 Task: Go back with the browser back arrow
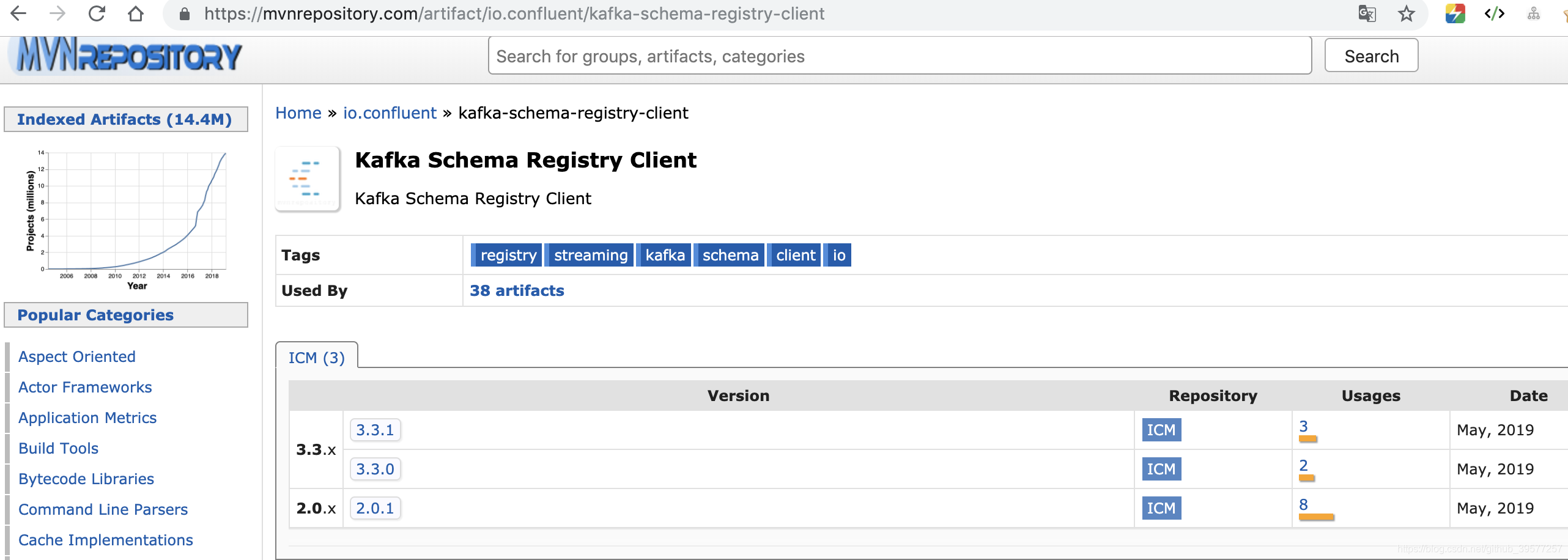[19, 13]
